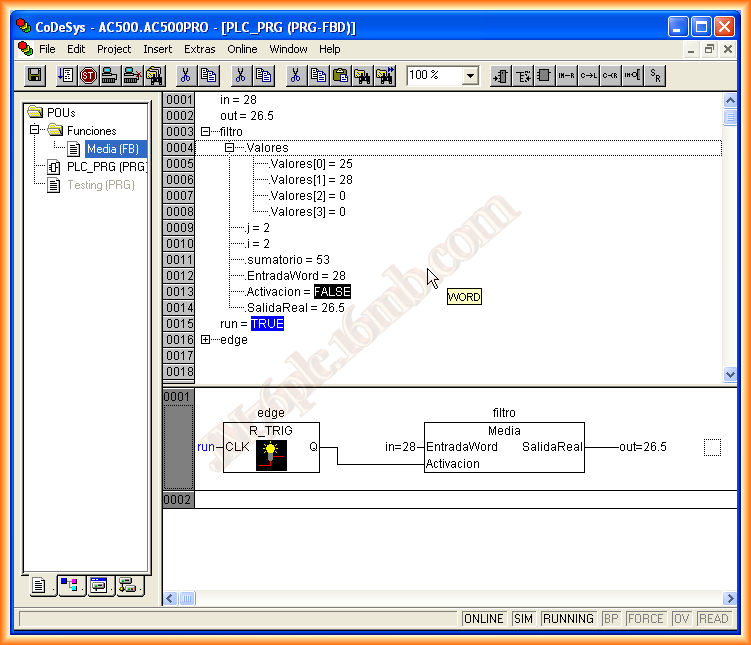The height and width of the screenshot is (645, 751).
Task: Toggle the run variable's TRUE value
Action: tap(267, 324)
